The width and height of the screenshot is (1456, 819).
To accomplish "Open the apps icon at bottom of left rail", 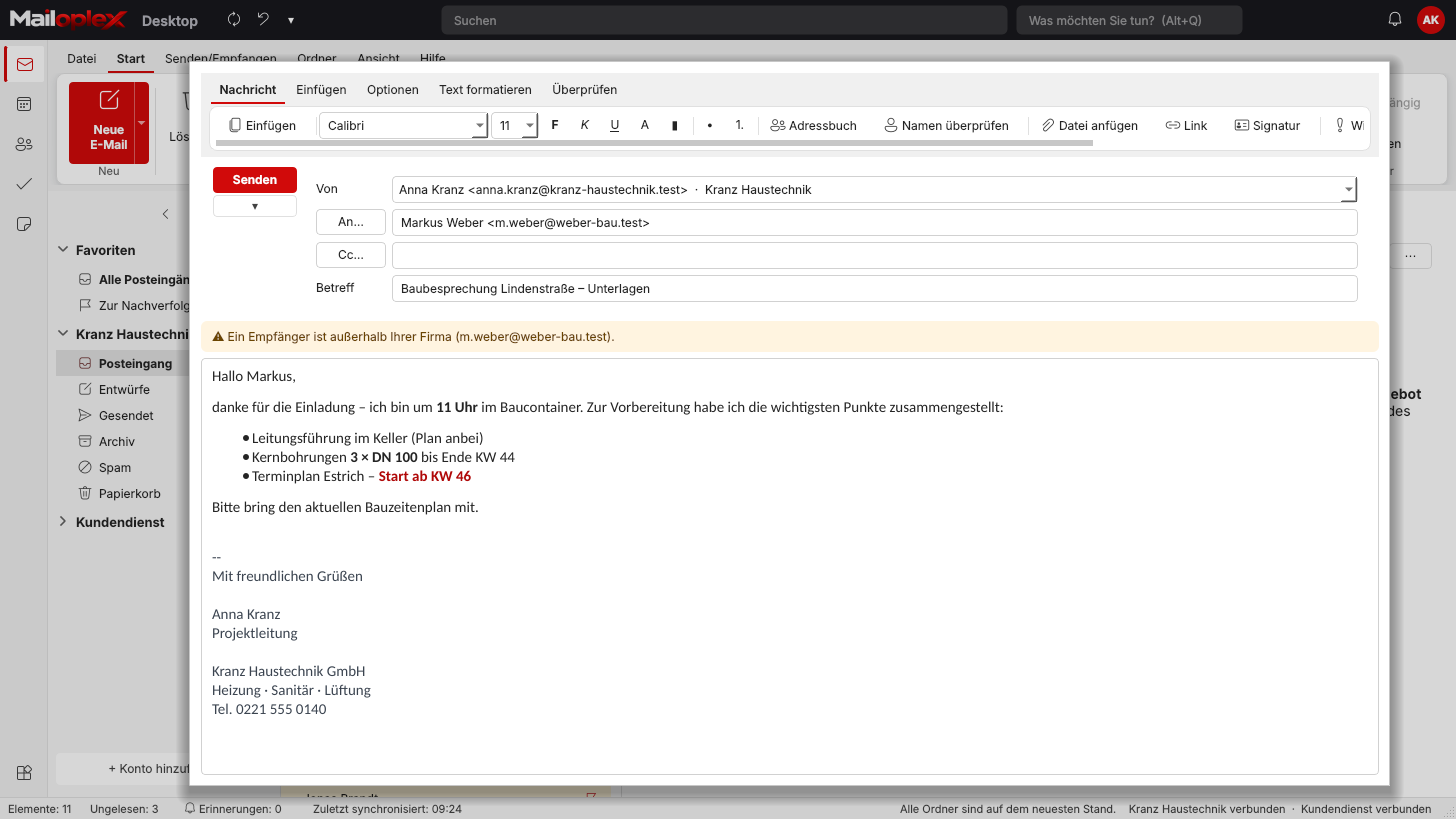I will (25, 772).
